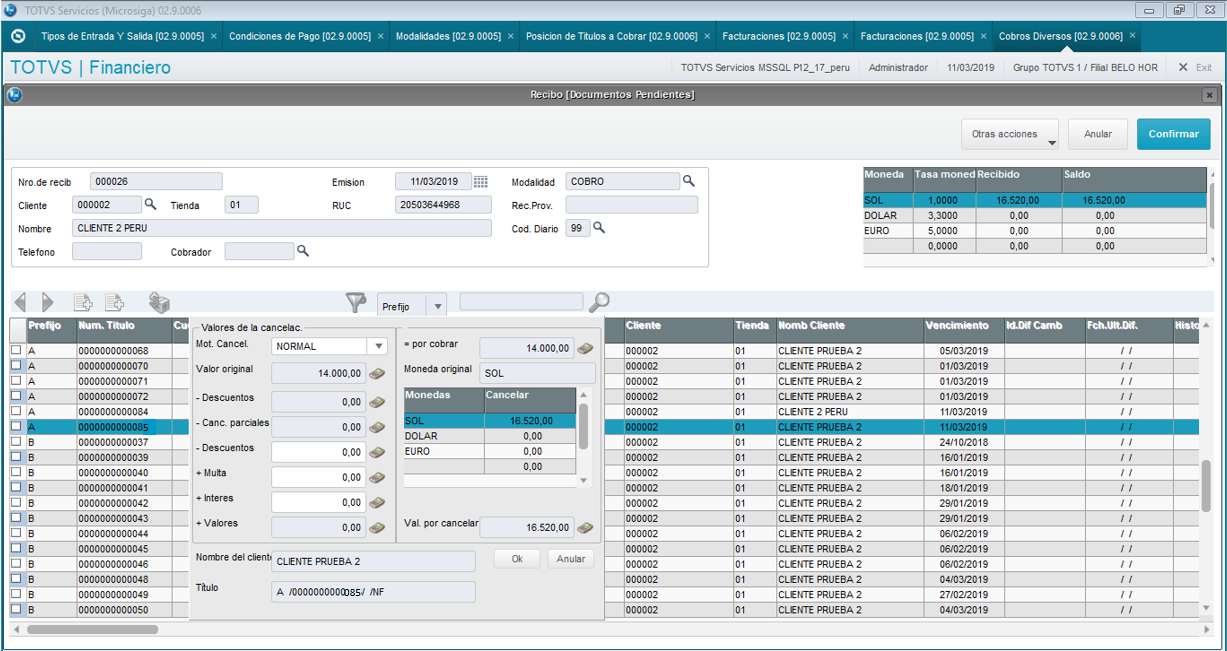This screenshot has height=651, width=1227.
Task: Go to the next record using the right arrow
Action: tap(47, 302)
